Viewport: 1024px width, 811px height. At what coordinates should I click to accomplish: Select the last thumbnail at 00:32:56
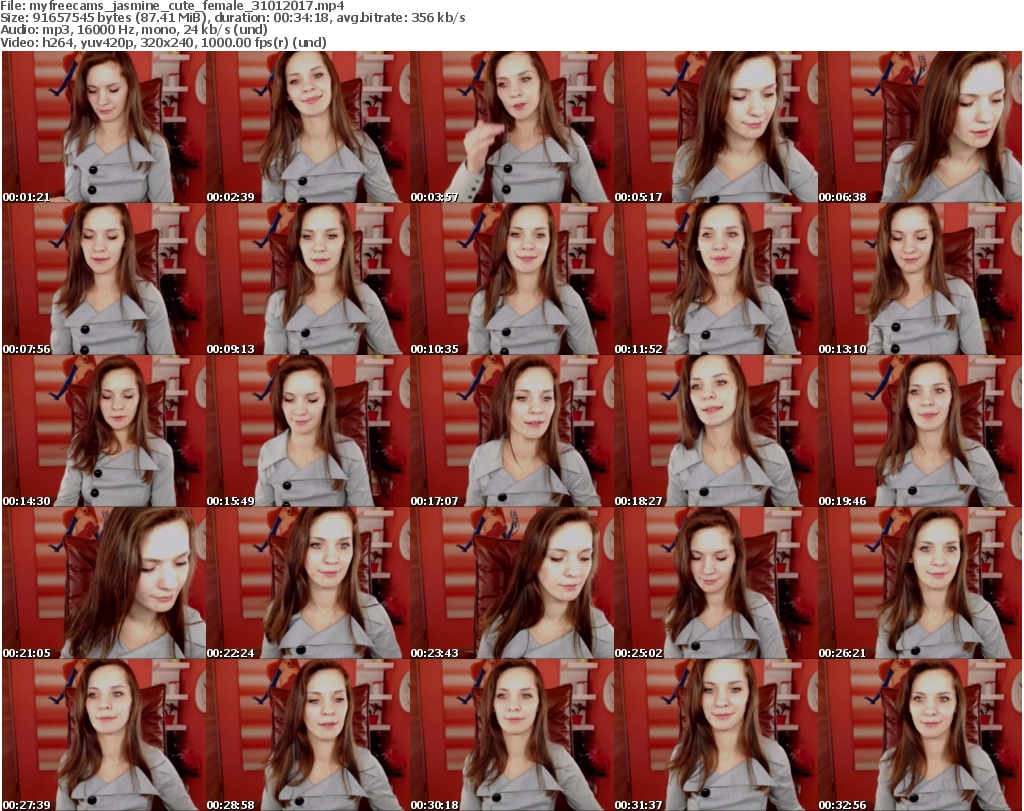coord(919,735)
